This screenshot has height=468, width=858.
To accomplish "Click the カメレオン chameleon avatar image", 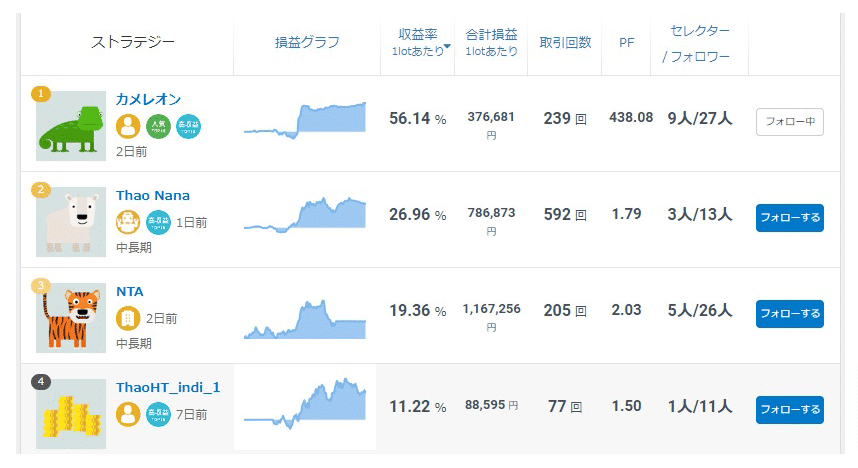I will coord(71,126).
